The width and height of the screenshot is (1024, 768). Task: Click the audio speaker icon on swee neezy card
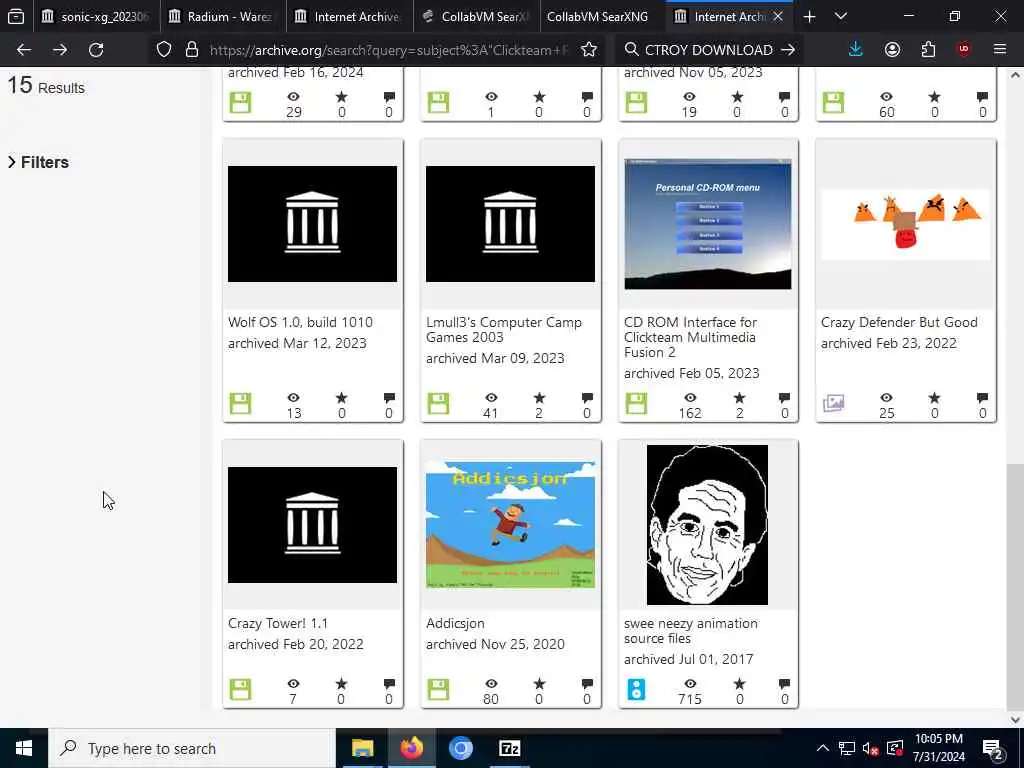[x=636, y=689]
